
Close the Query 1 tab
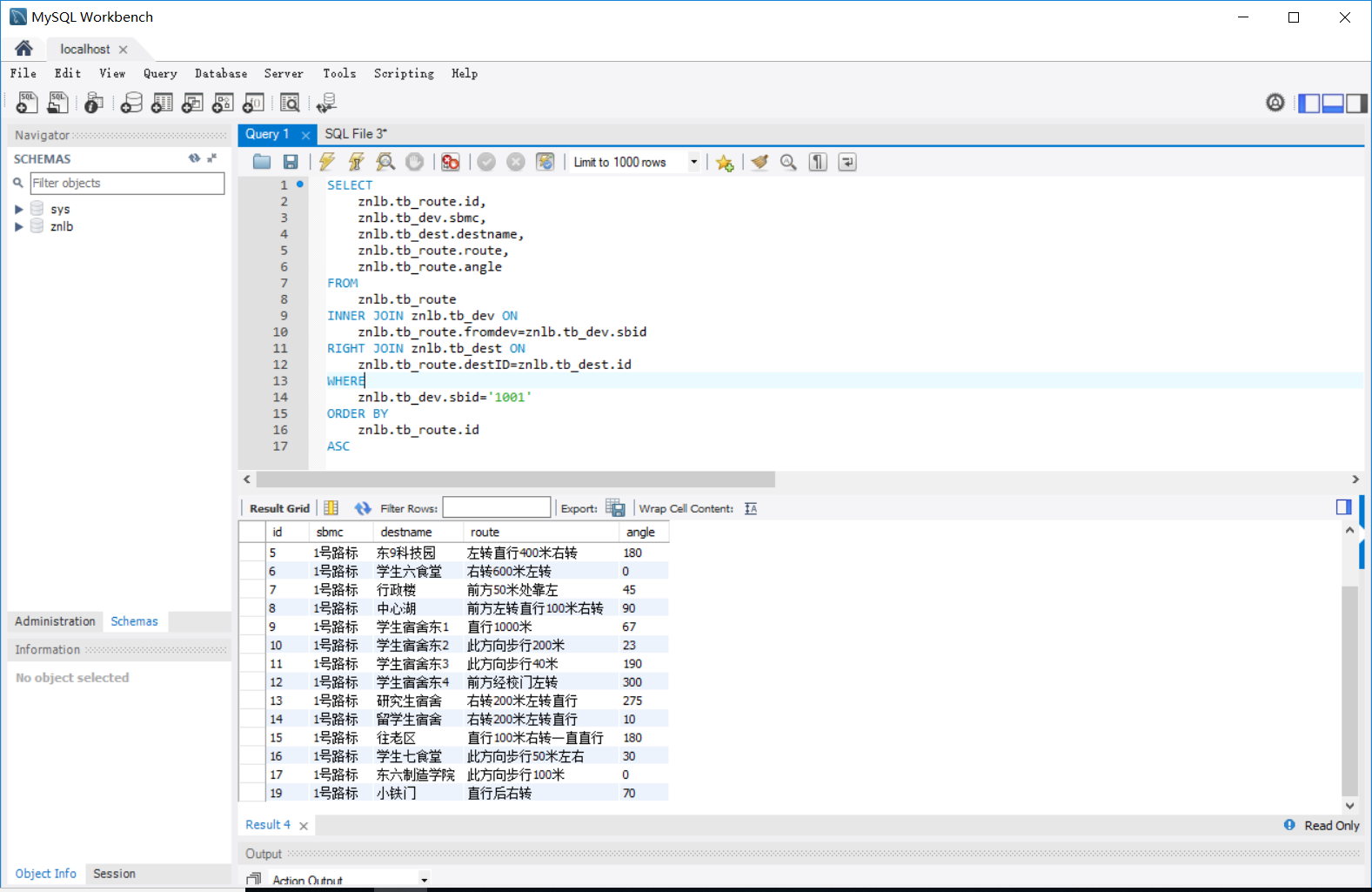click(305, 135)
